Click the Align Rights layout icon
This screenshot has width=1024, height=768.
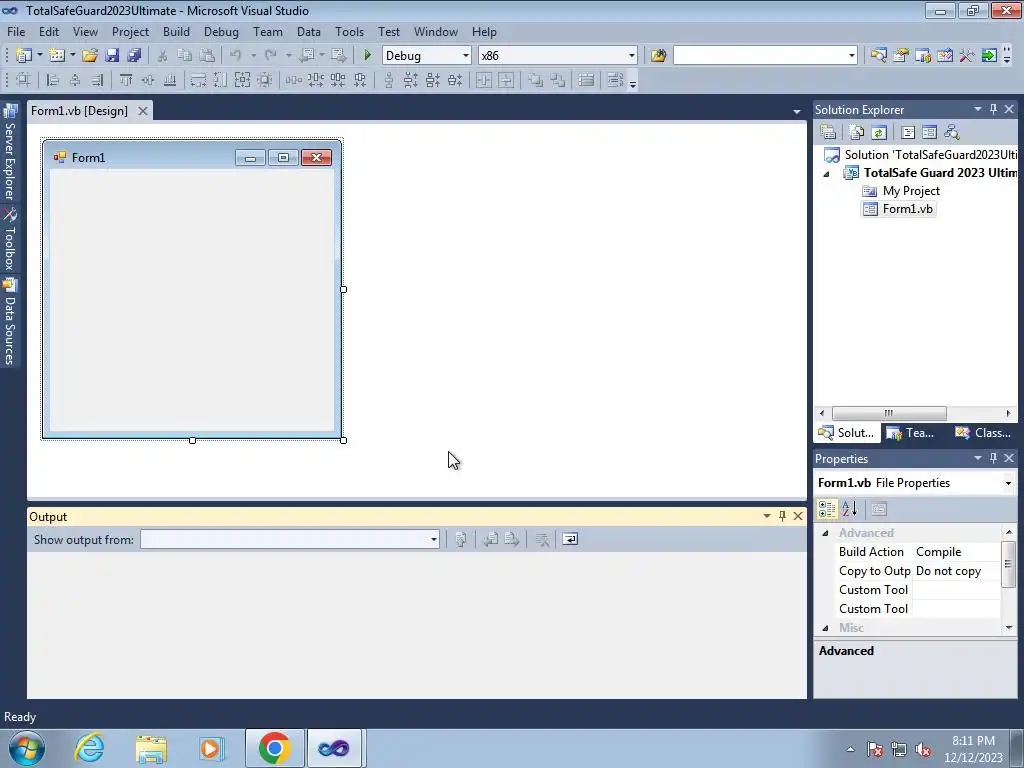97,80
